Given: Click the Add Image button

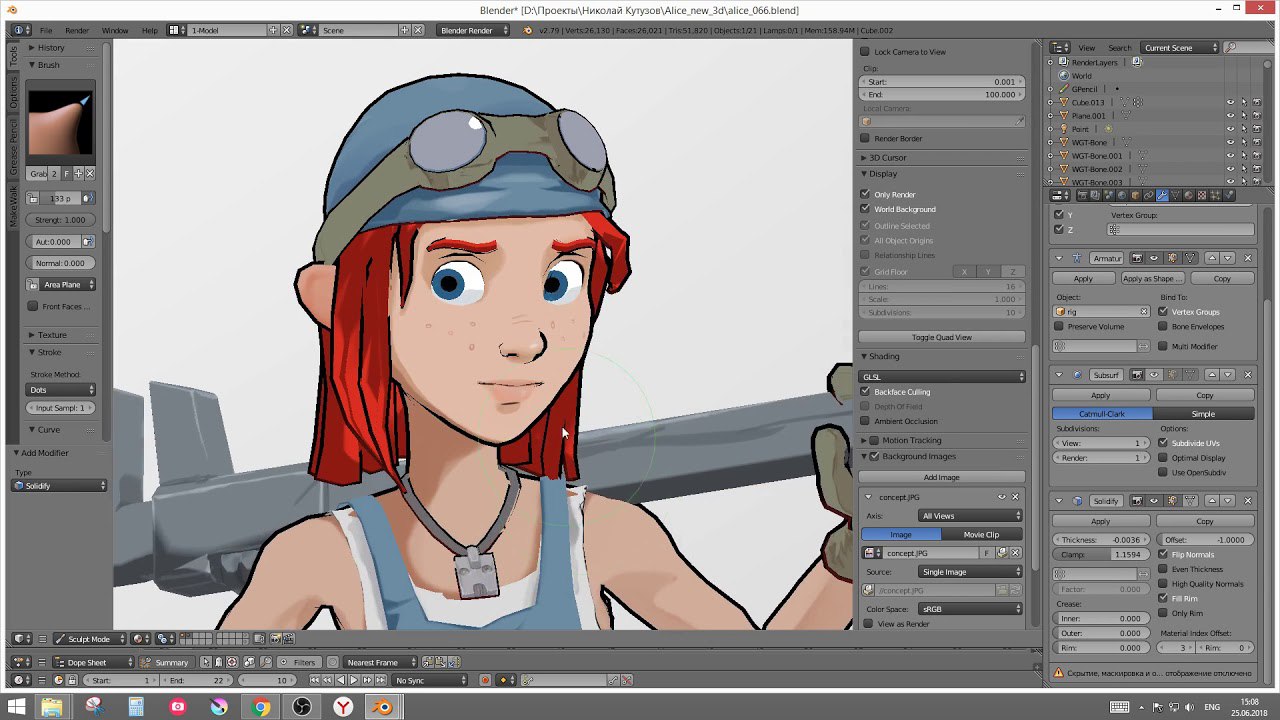Looking at the screenshot, I should point(942,477).
